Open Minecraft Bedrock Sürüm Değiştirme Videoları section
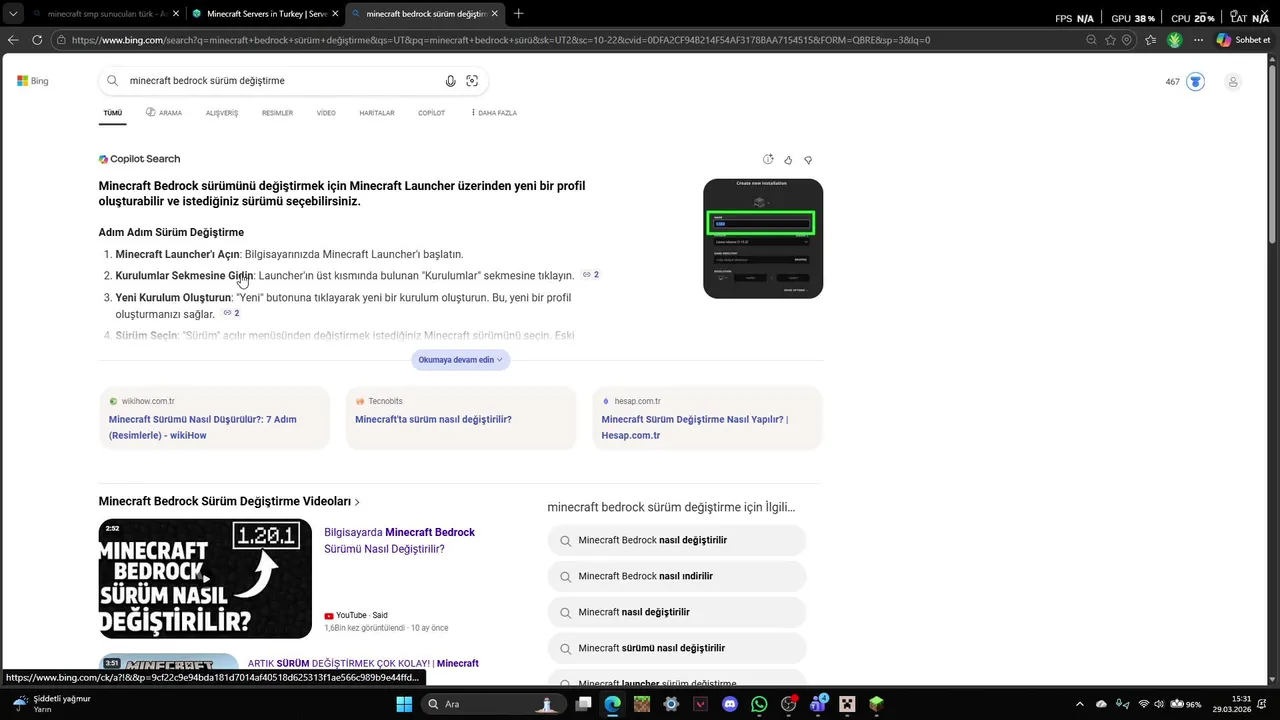 click(229, 502)
